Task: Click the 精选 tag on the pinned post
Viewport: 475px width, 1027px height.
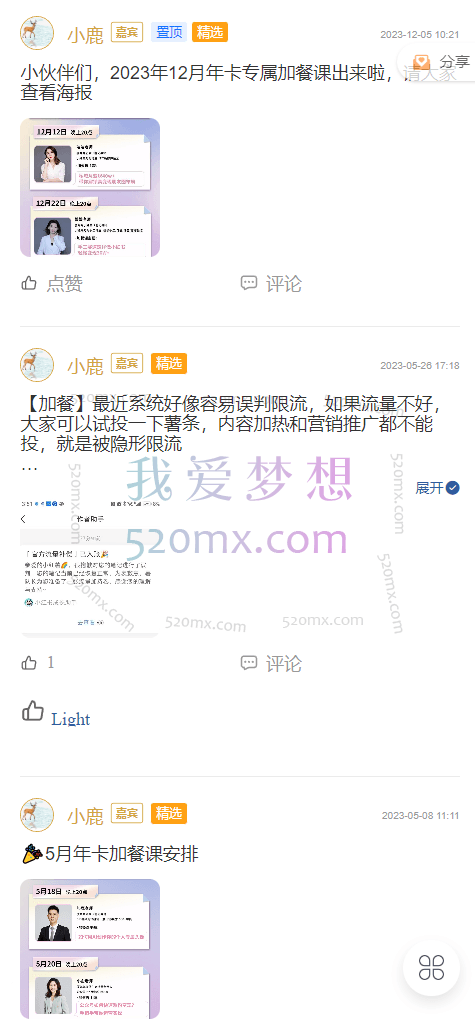Action: (x=210, y=32)
